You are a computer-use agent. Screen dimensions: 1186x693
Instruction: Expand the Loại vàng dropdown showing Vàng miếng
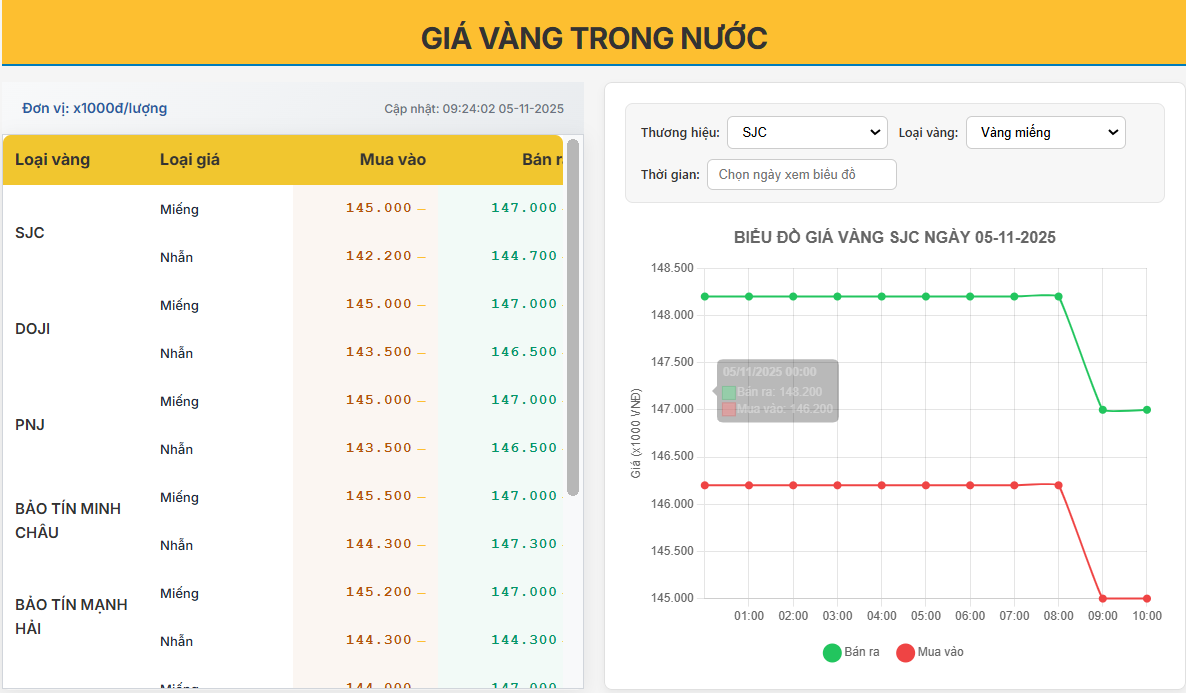[x=1044, y=131]
